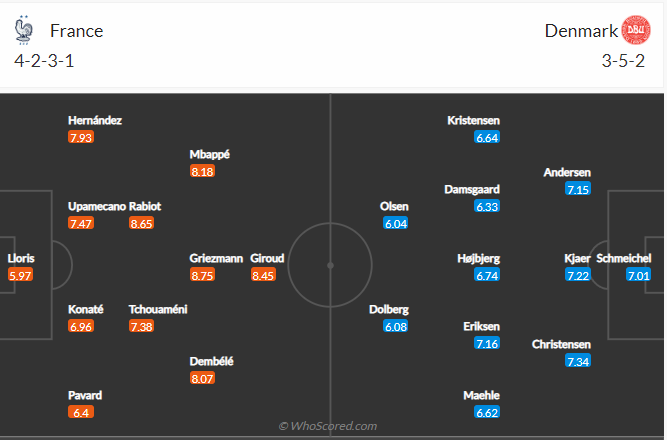Click Rabiot's 8.65 rating badge
This screenshot has width=667, height=440.
coord(142,224)
